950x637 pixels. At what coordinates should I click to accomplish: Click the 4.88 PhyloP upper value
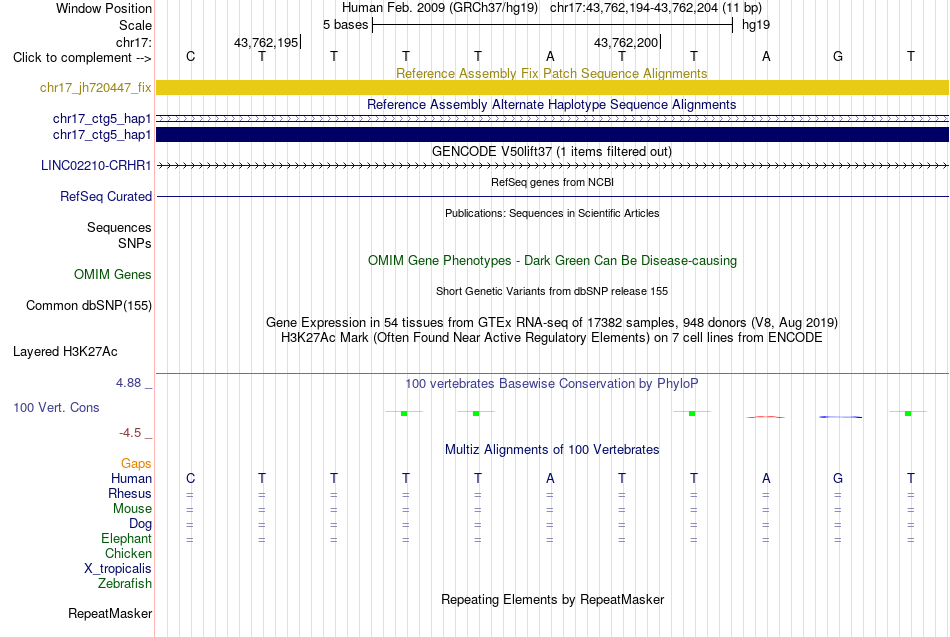(x=128, y=383)
